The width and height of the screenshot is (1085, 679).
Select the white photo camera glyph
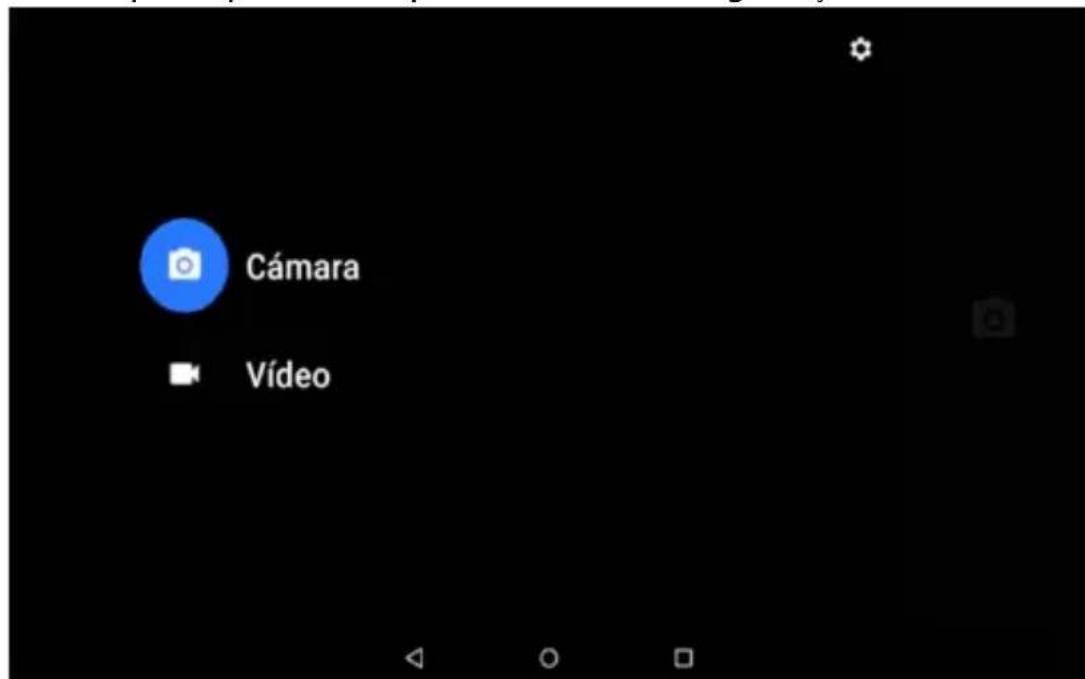[185, 264]
